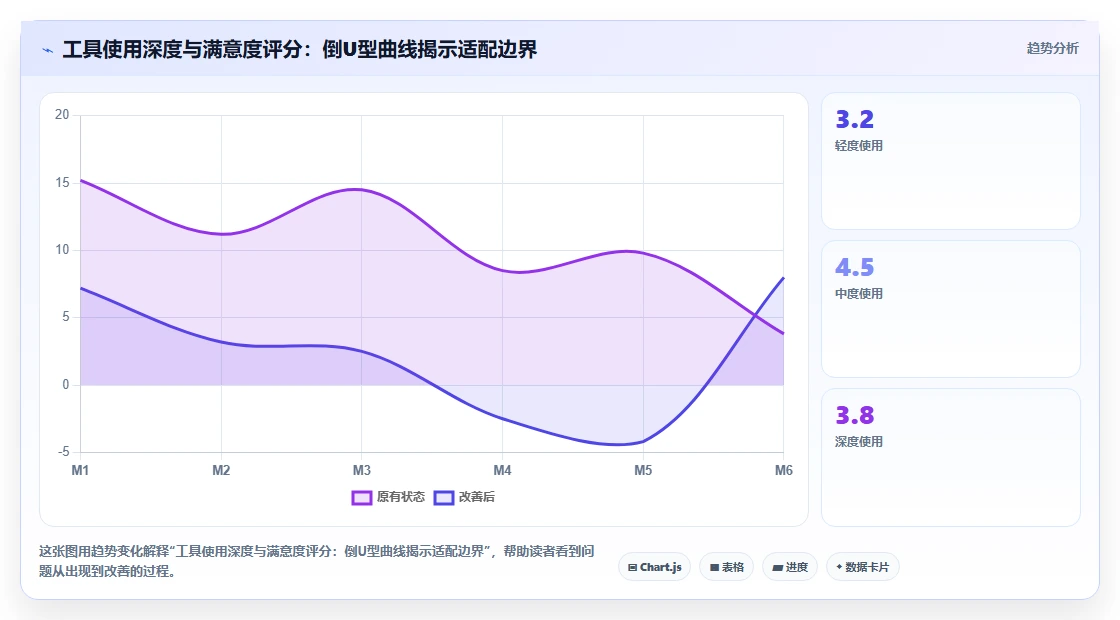Click the 趋势分析 label in header

coord(1052,49)
